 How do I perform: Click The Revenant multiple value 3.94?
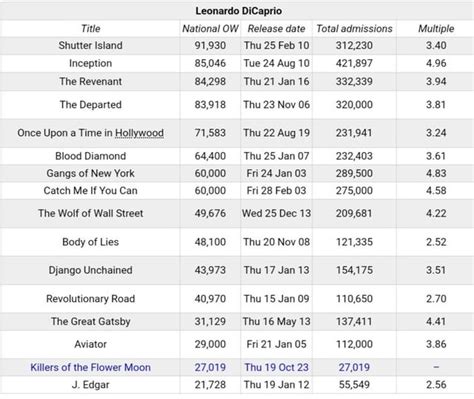436,81
